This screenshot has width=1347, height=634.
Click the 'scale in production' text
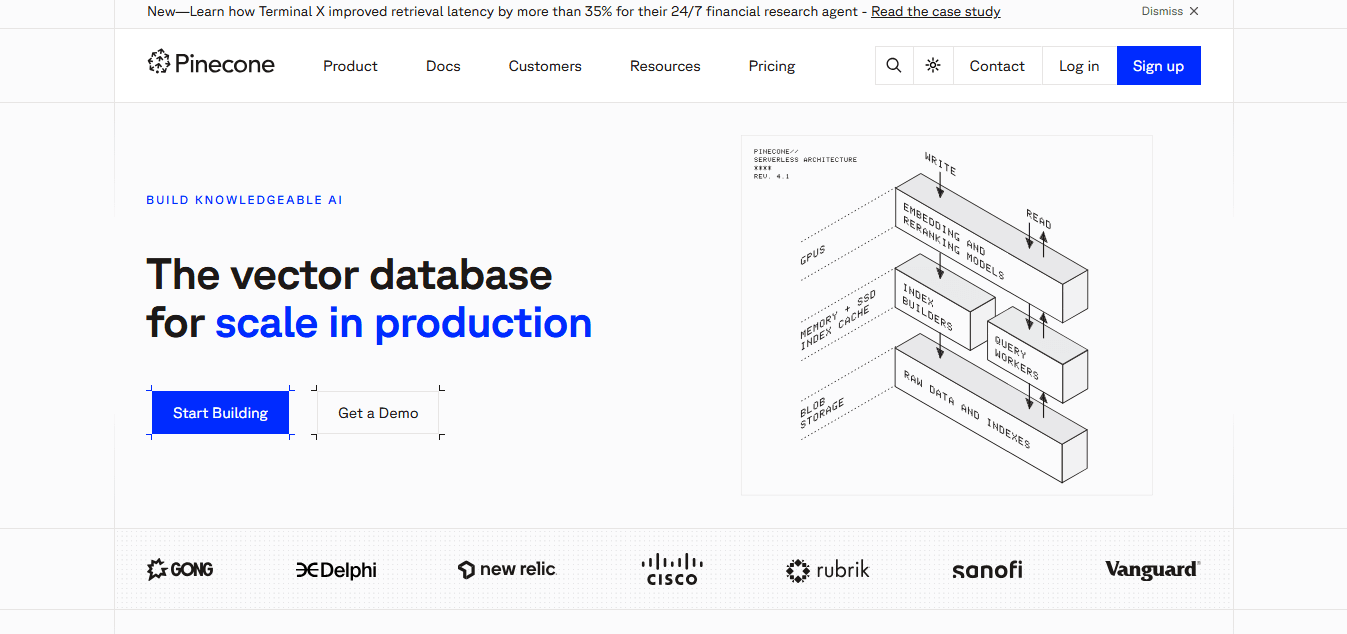403,323
